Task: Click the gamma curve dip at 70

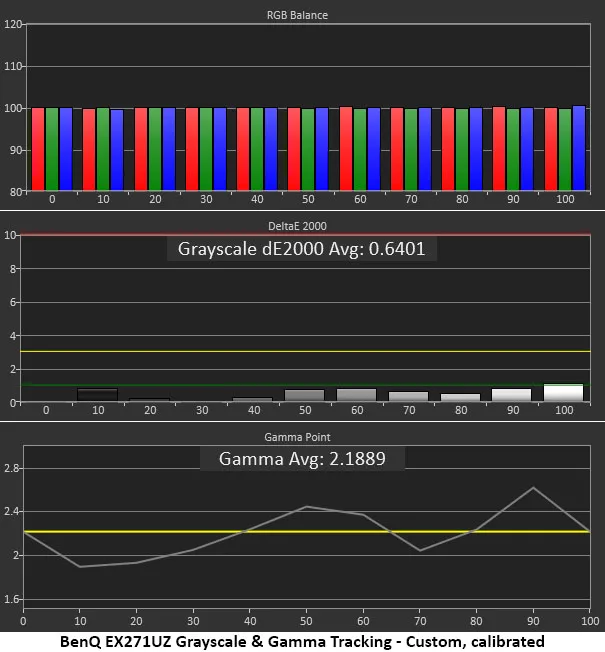Action: pos(420,550)
